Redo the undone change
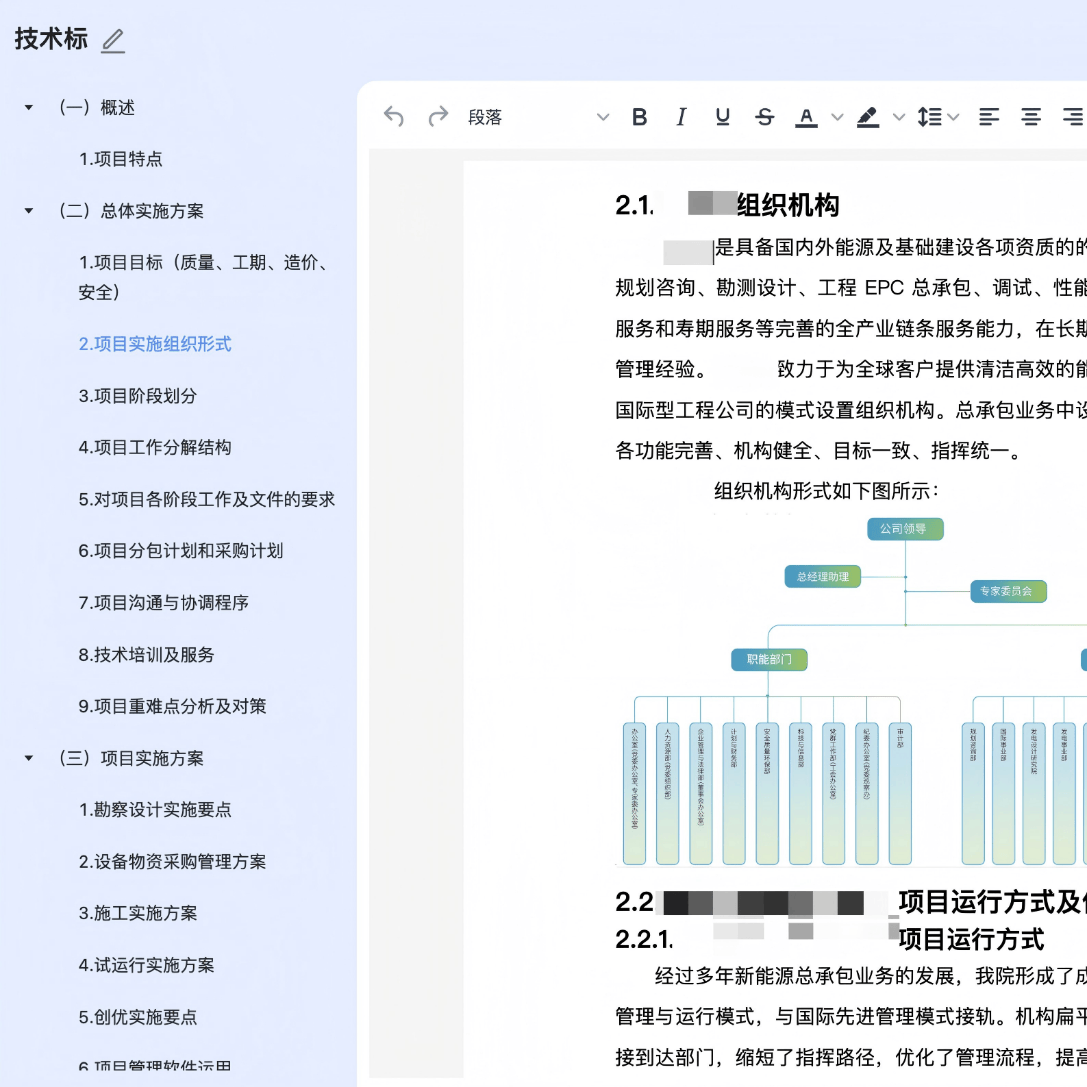1087x1087 pixels. tap(437, 117)
